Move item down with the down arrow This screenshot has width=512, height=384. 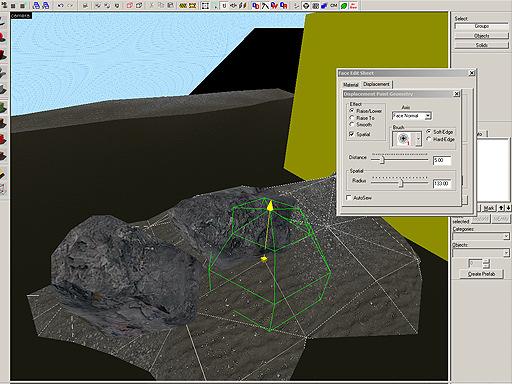pyautogui.click(x=508, y=208)
